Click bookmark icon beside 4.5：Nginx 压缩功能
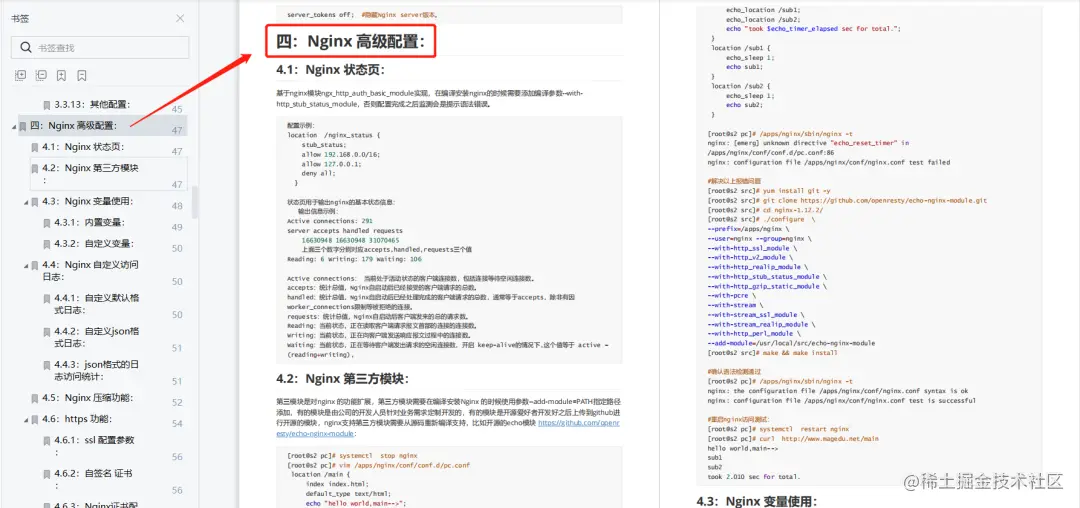 [x=35, y=399]
